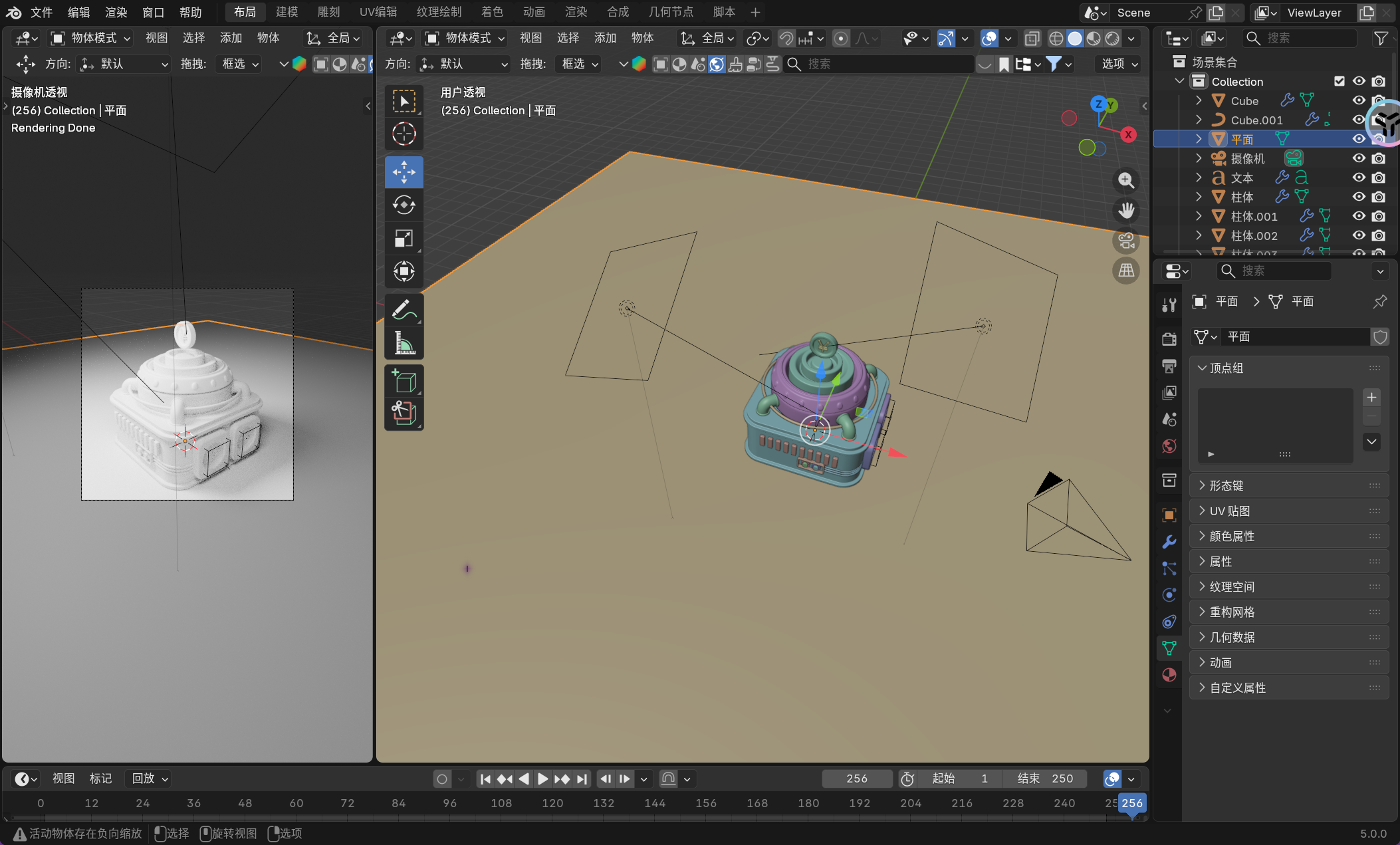Toggle visibility of 文本 object

[1359, 178]
